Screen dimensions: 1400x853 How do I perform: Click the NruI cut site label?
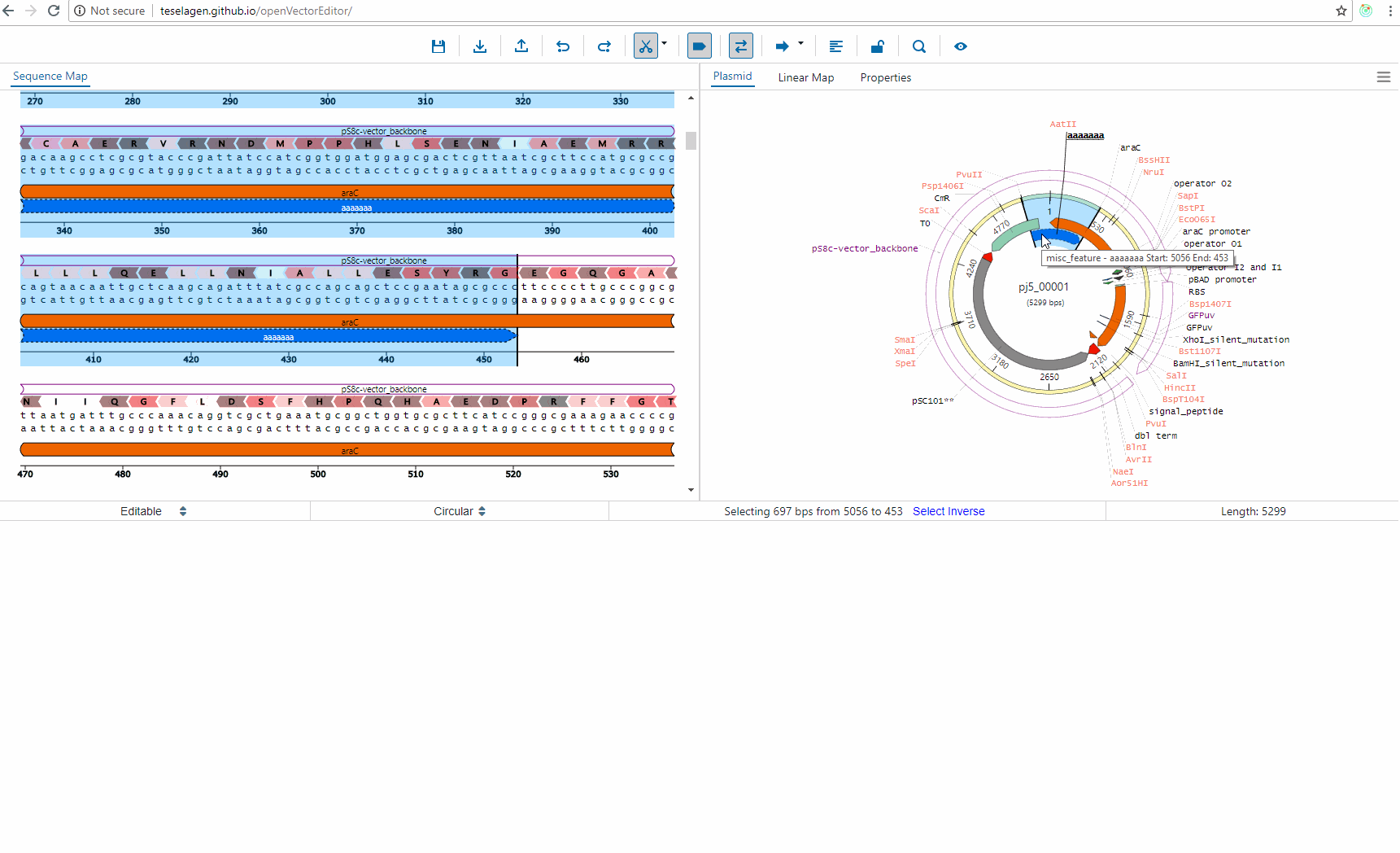(x=1154, y=173)
